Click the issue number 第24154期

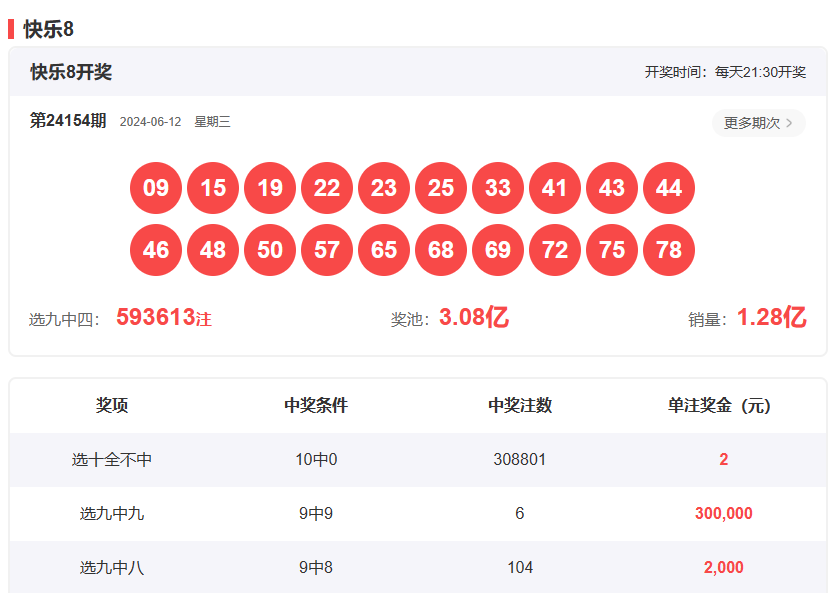pyautogui.click(x=68, y=121)
